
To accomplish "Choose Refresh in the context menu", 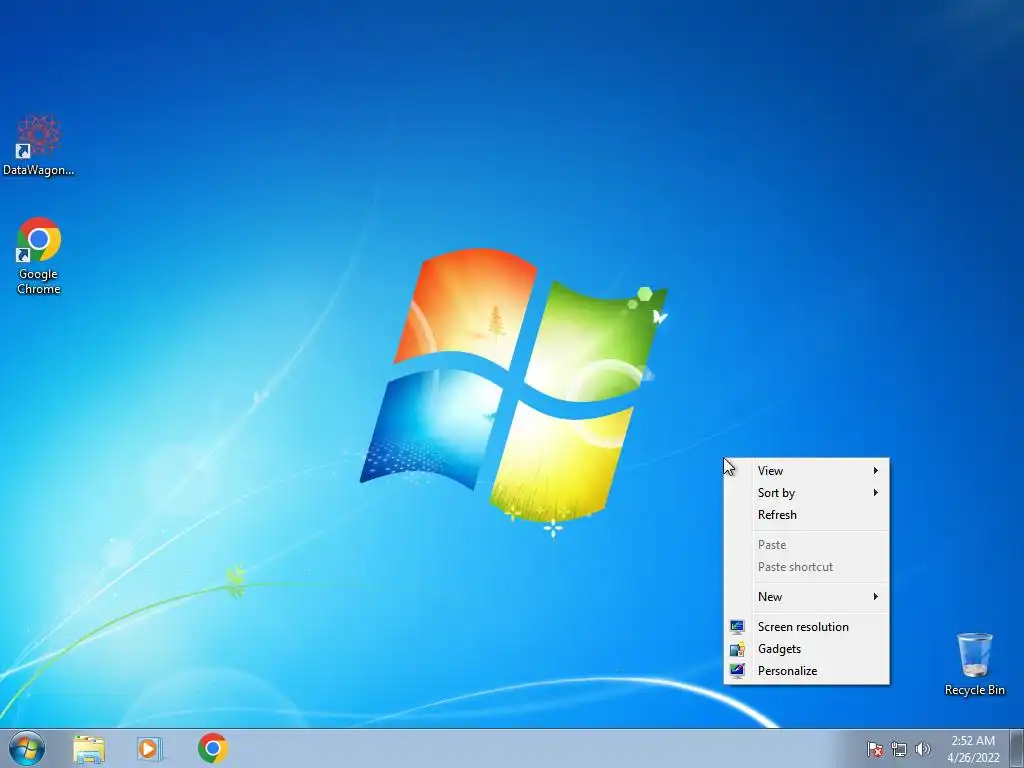I will click(x=807, y=515).
